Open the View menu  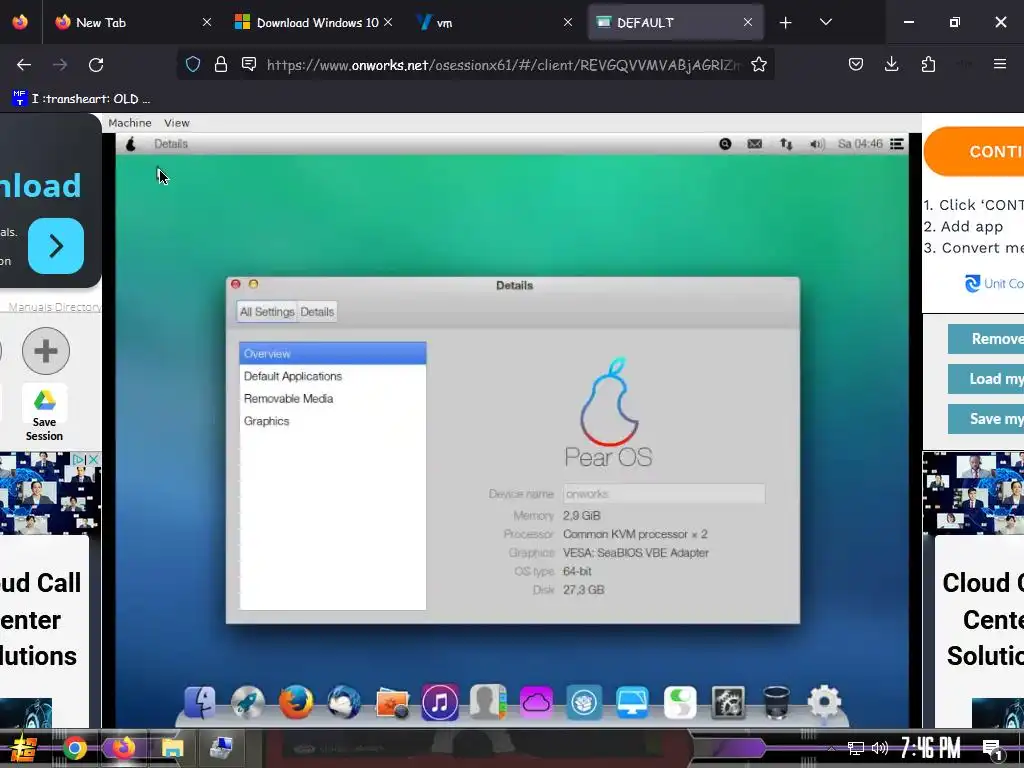point(176,123)
